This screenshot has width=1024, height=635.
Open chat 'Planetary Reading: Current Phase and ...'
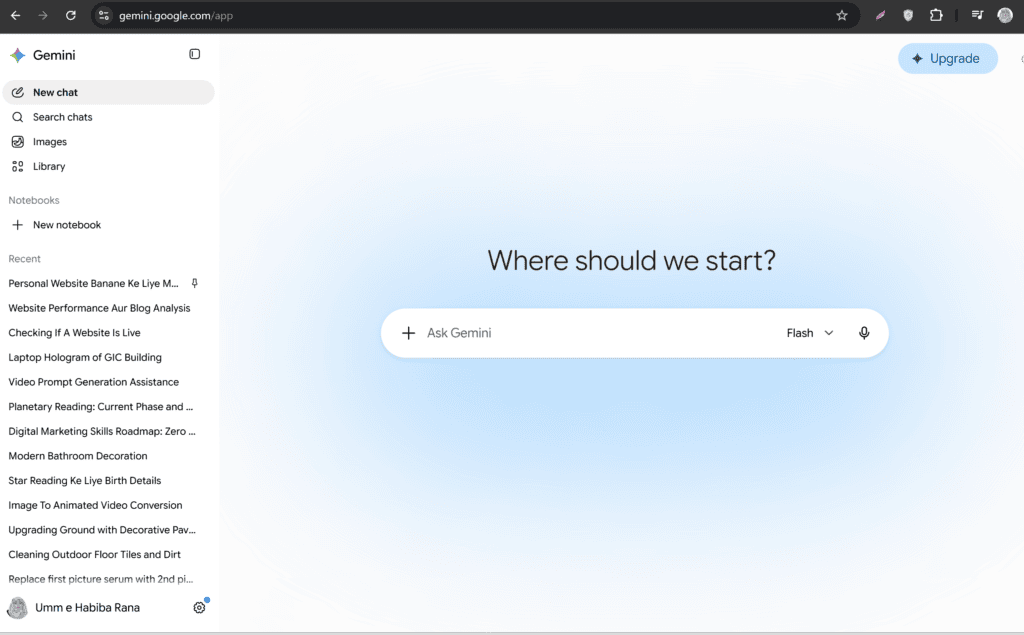click(x=101, y=407)
